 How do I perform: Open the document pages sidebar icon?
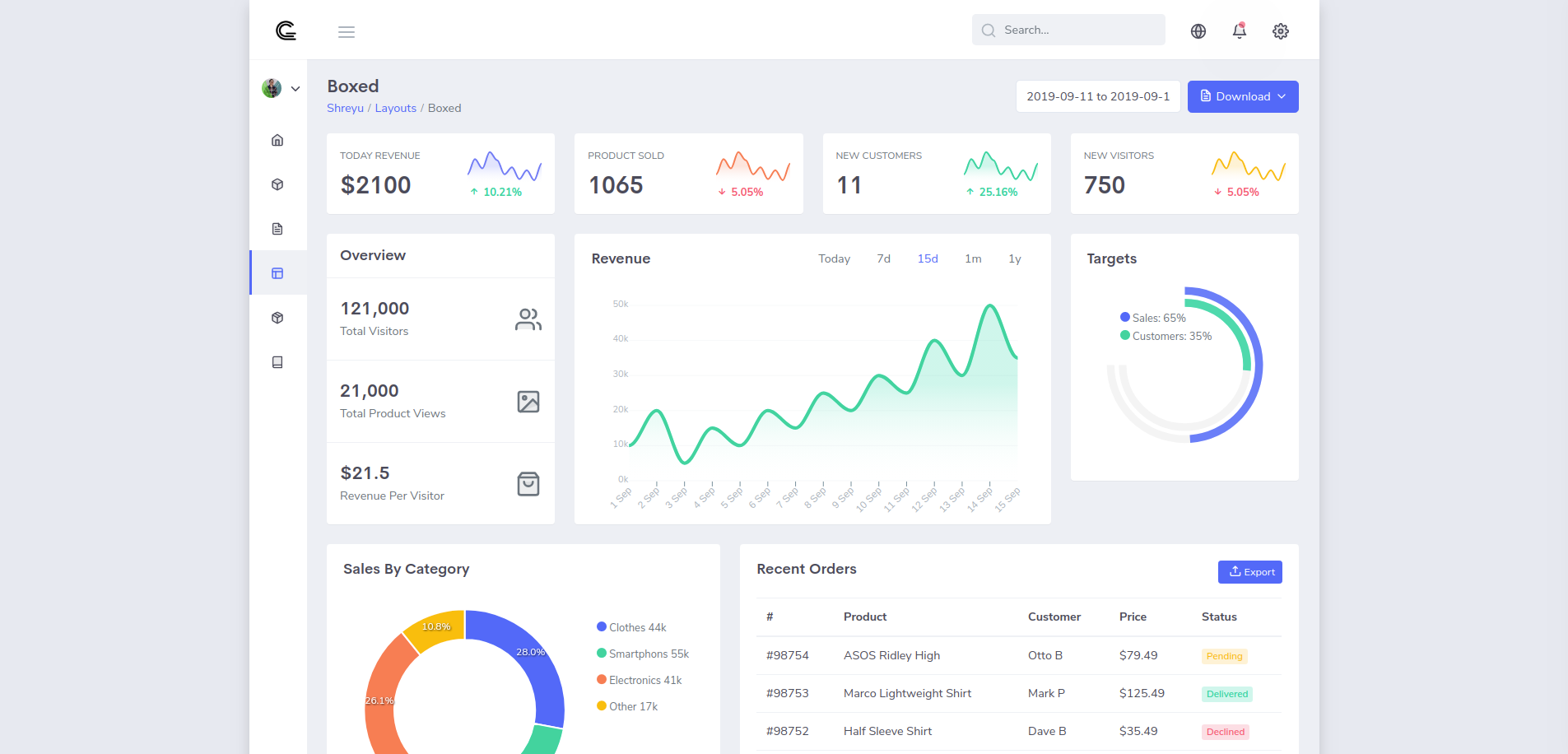pyautogui.click(x=277, y=229)
